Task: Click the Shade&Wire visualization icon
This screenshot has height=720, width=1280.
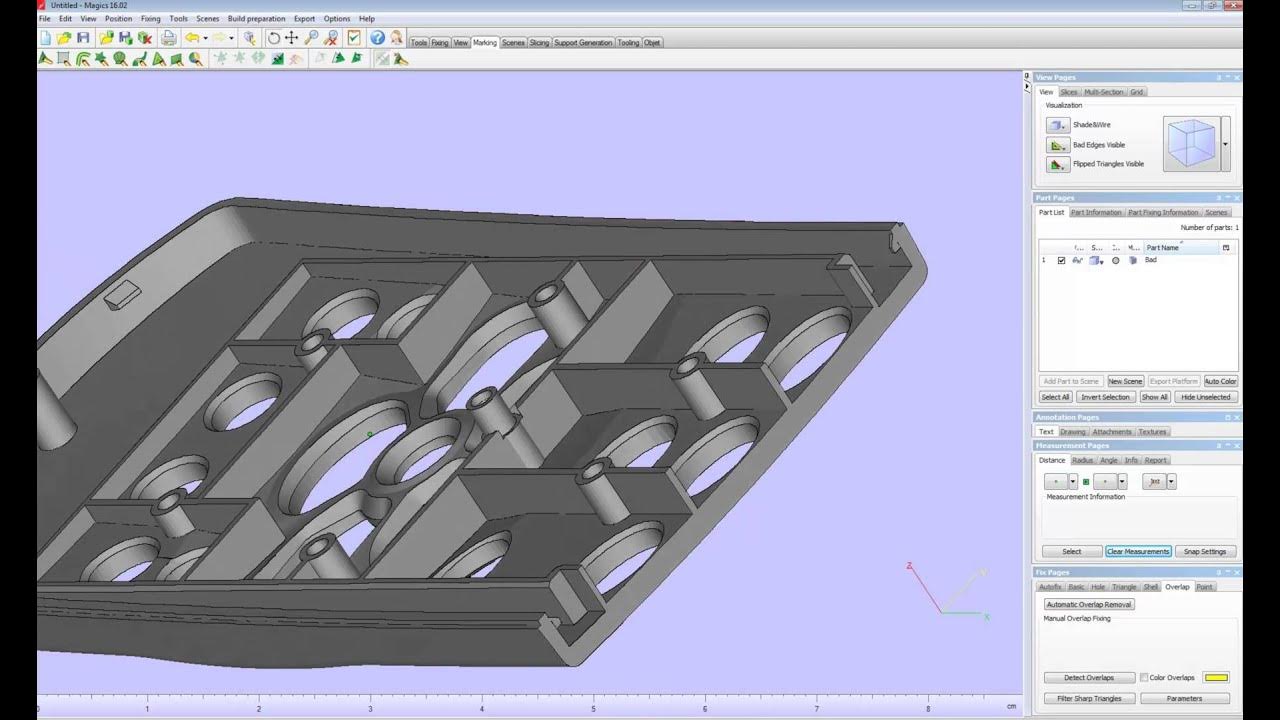Action: [1058, 125]
